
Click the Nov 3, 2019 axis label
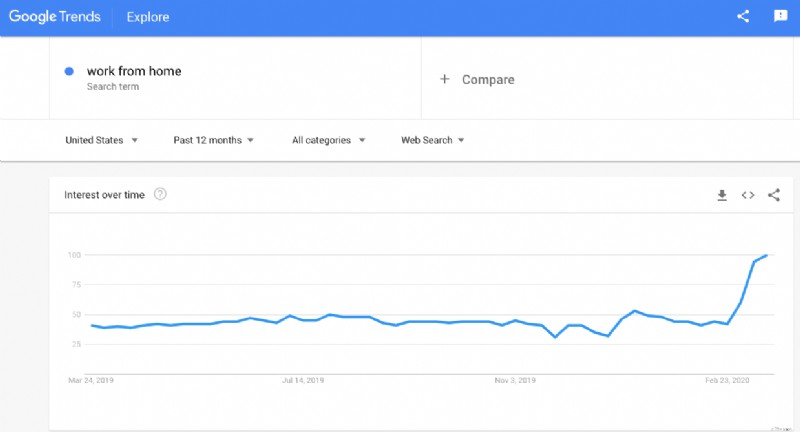tap(515, 380)
